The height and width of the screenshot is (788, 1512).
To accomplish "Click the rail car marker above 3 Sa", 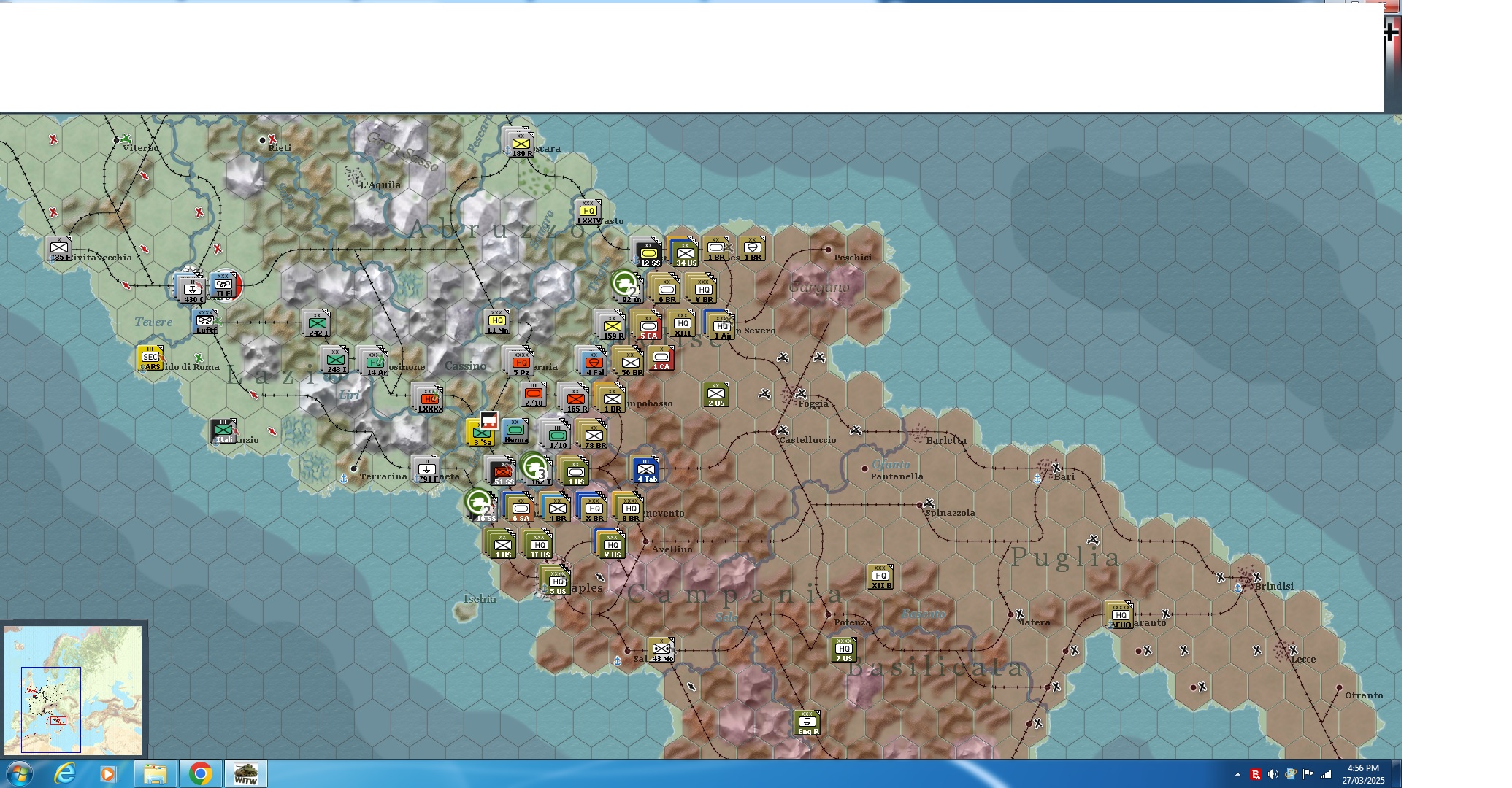I will [489, 421].
